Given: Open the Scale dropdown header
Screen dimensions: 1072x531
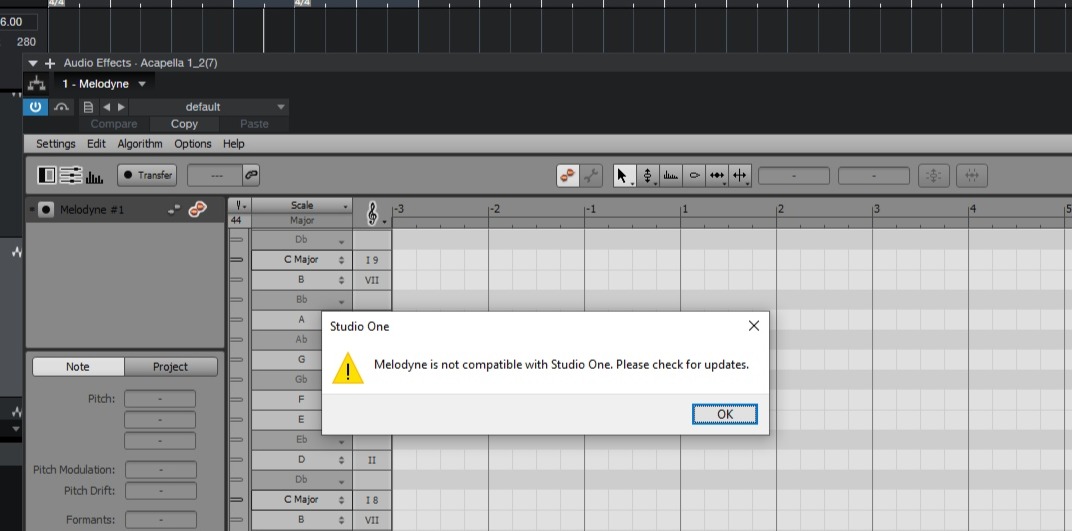Looking at the screenshot, I should pos(302,205).
